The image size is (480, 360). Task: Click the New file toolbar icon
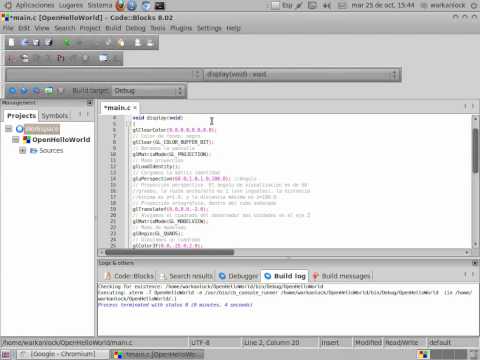(11, 43)
